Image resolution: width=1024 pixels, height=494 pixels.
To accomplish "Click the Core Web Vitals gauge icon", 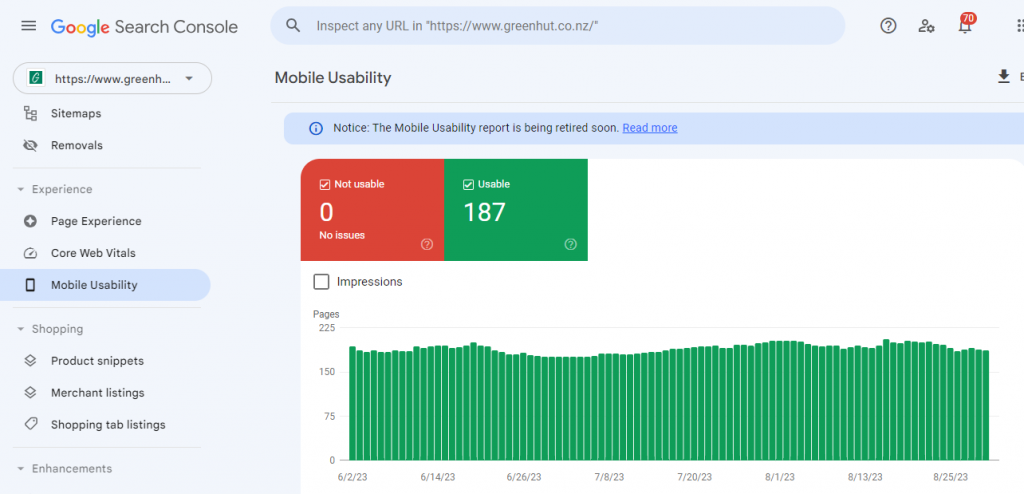I will 30,253.
